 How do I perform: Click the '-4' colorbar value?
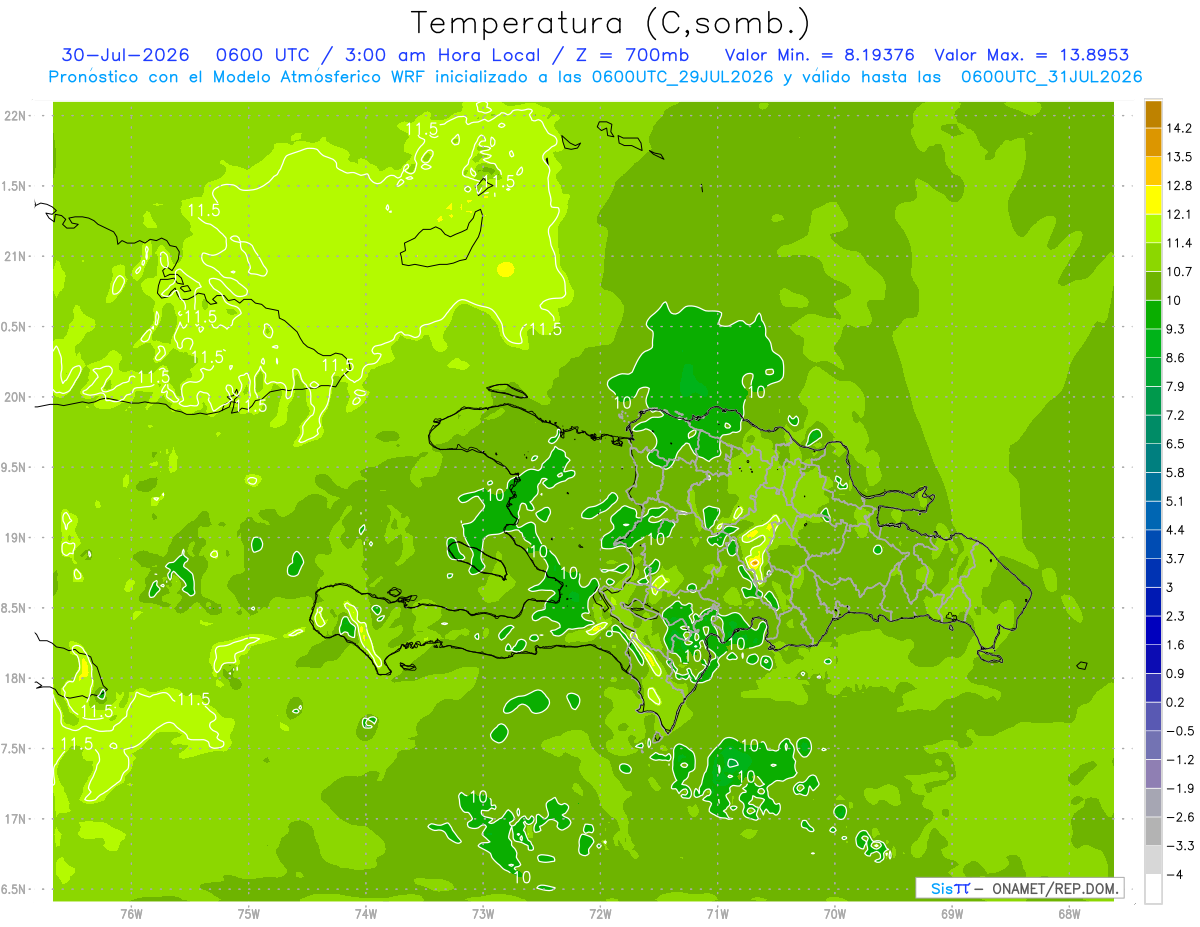[x=1174, y=874]
